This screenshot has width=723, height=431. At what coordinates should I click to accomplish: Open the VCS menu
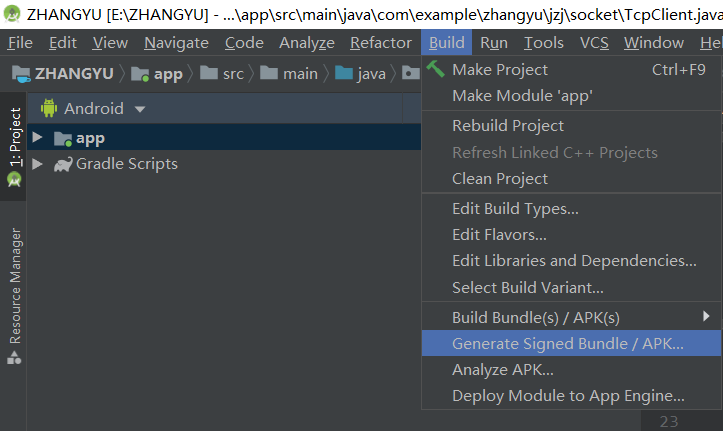tap(594, 43)
